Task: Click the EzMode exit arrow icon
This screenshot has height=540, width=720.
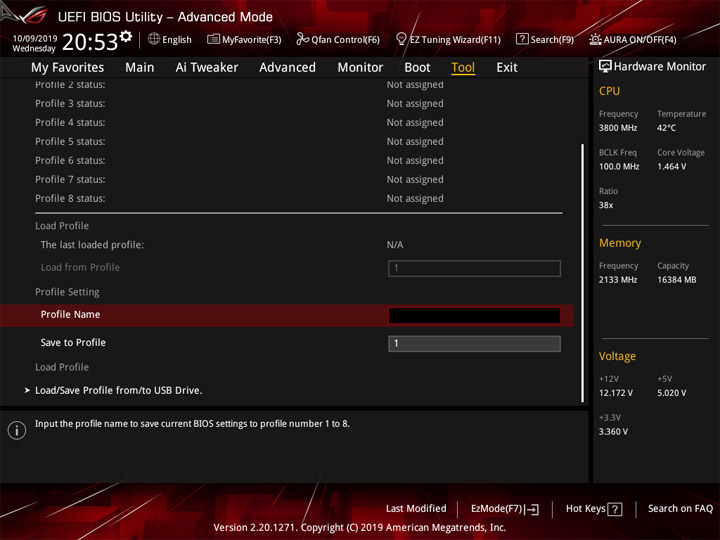Action: tap(533, 509)
